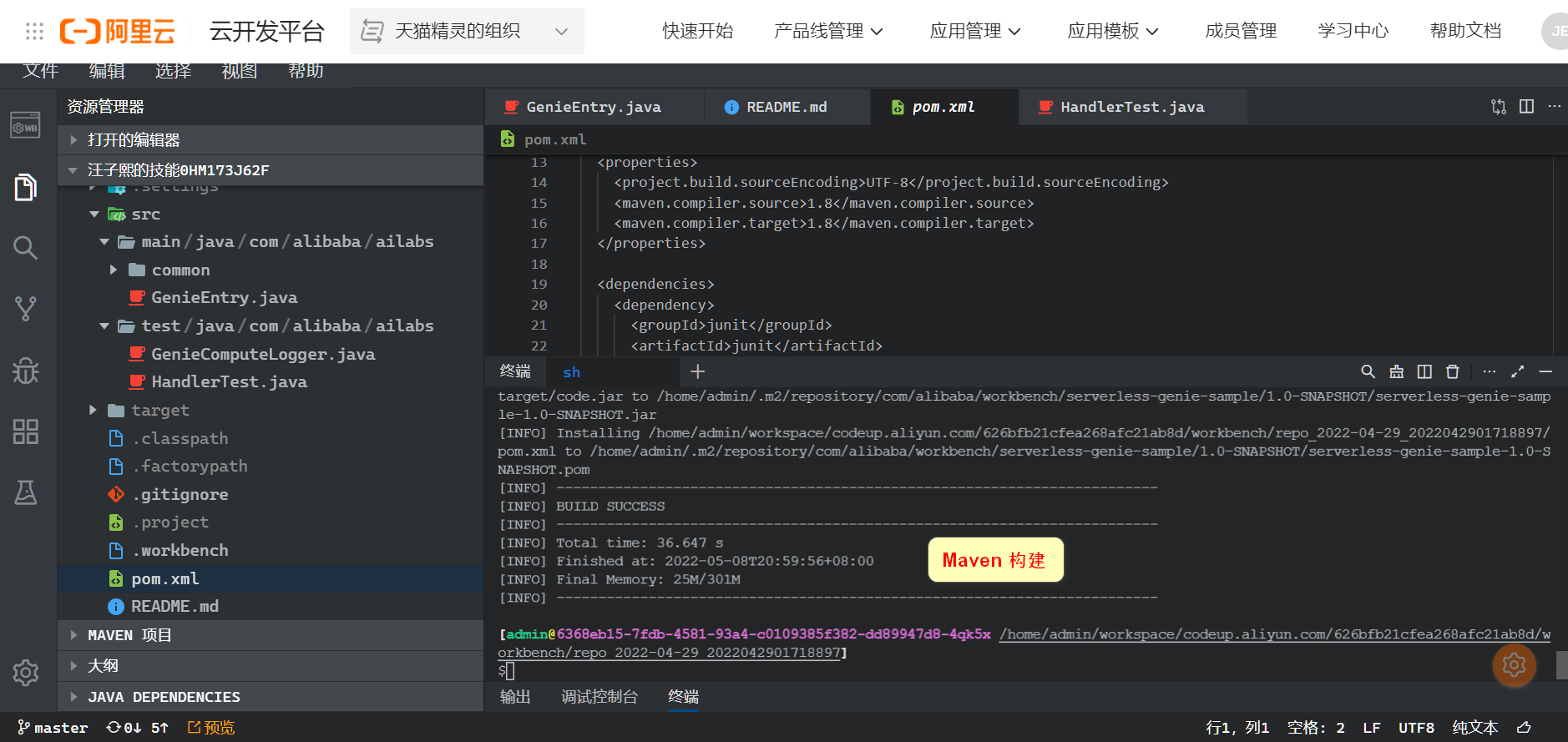Go to 成员管理 page
The image size is (1568, 742).
tap(1241, 32)
